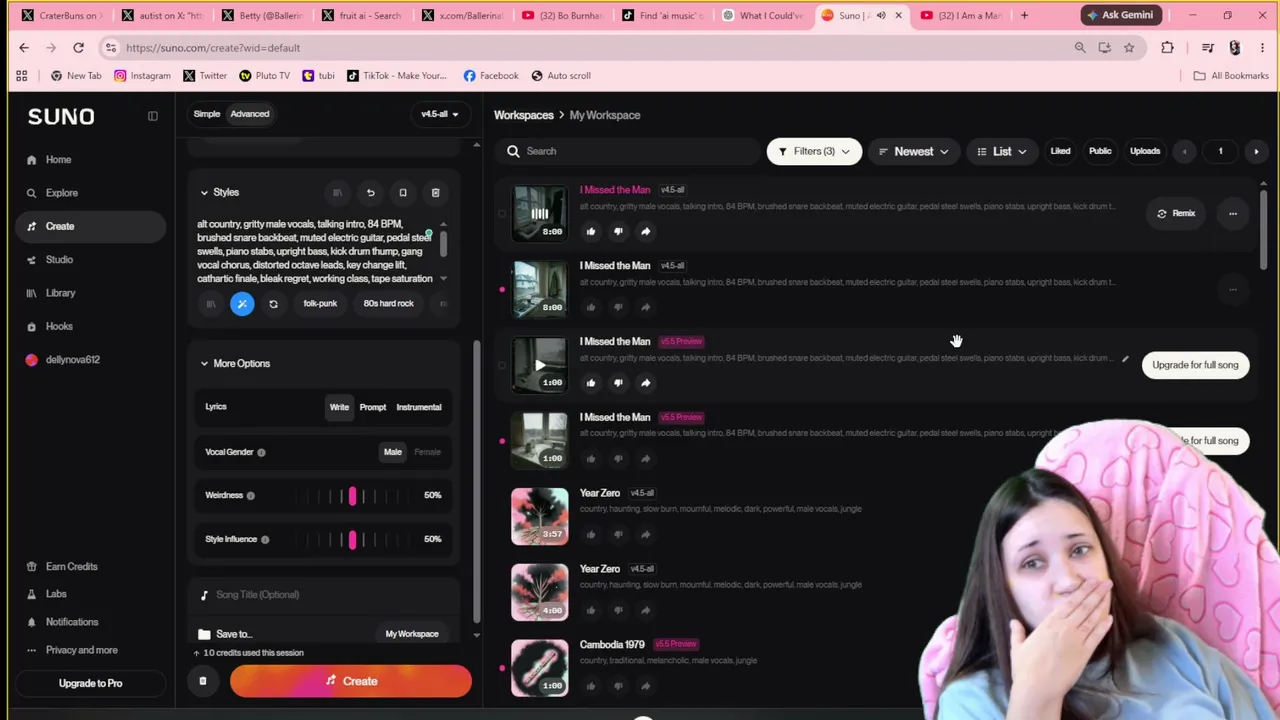Click Upgrade for full song on third song

1195,365
